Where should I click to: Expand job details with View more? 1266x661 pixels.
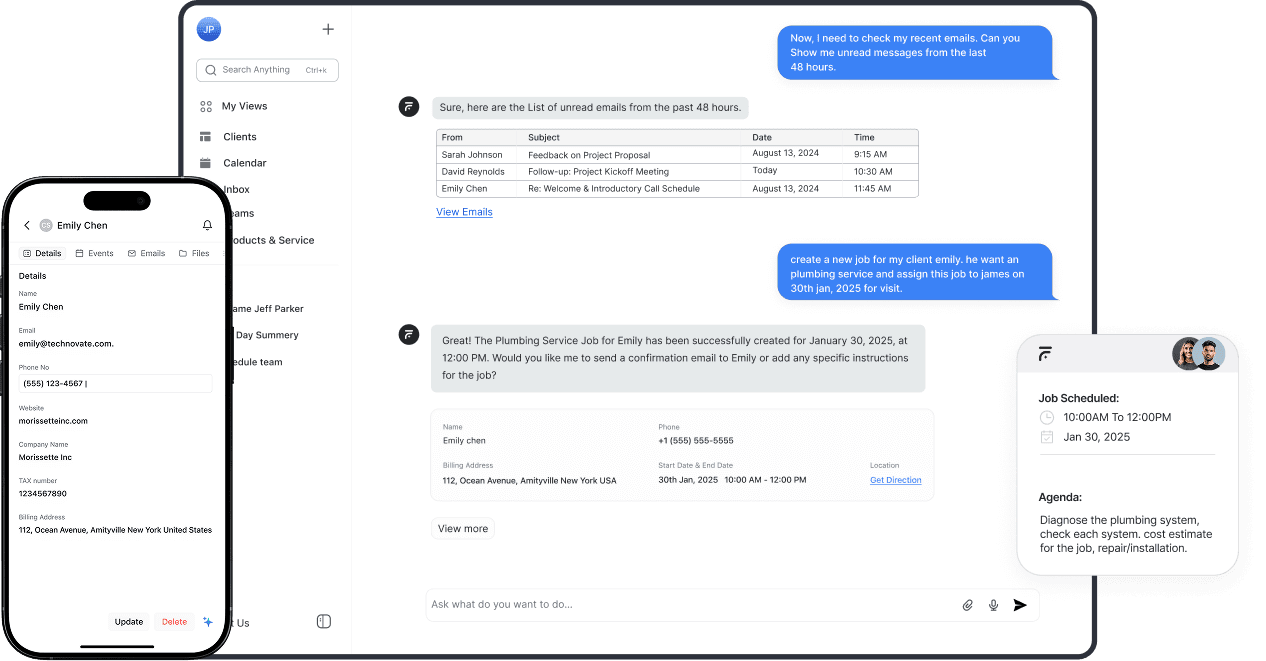pos(462,528)
